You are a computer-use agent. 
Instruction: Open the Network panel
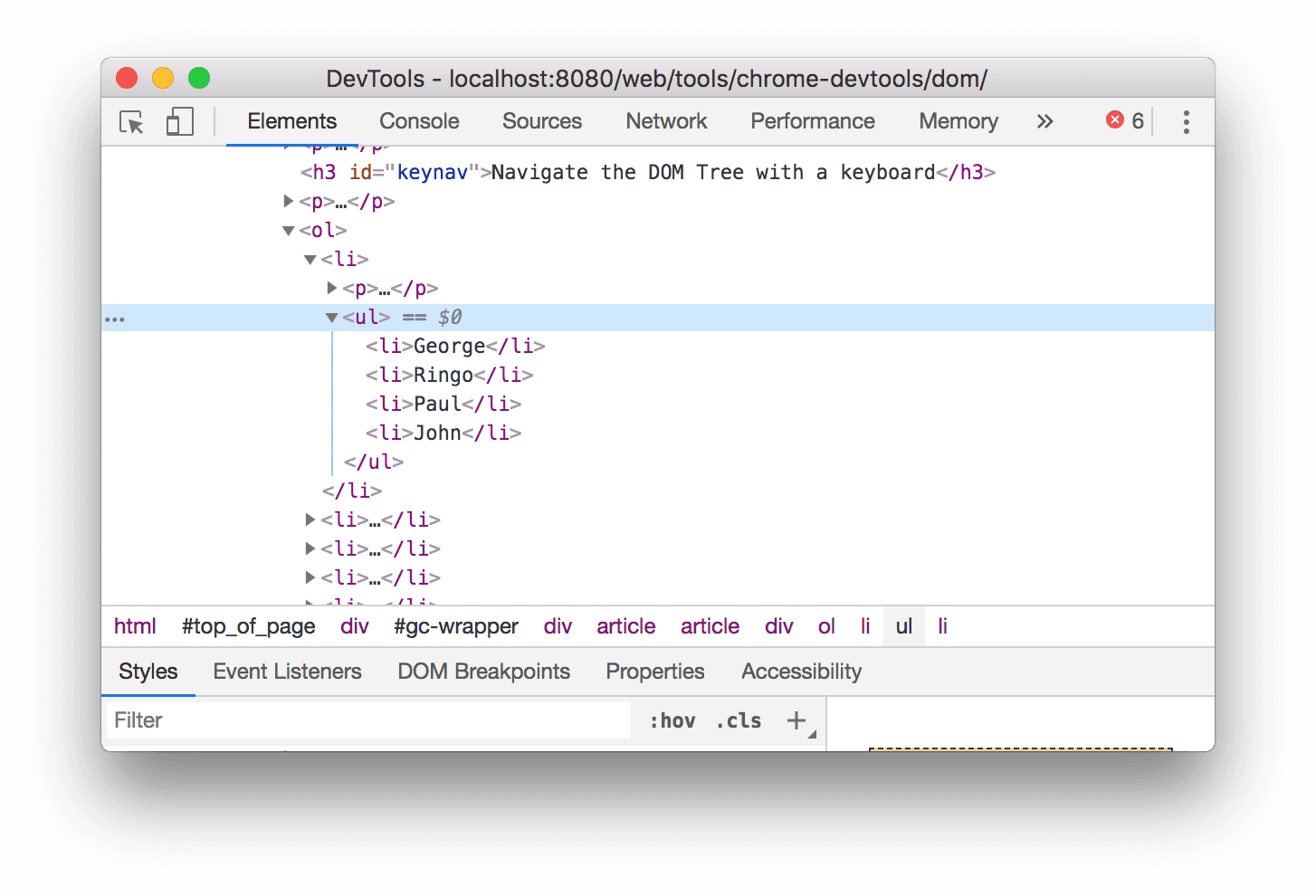[666, 120]
